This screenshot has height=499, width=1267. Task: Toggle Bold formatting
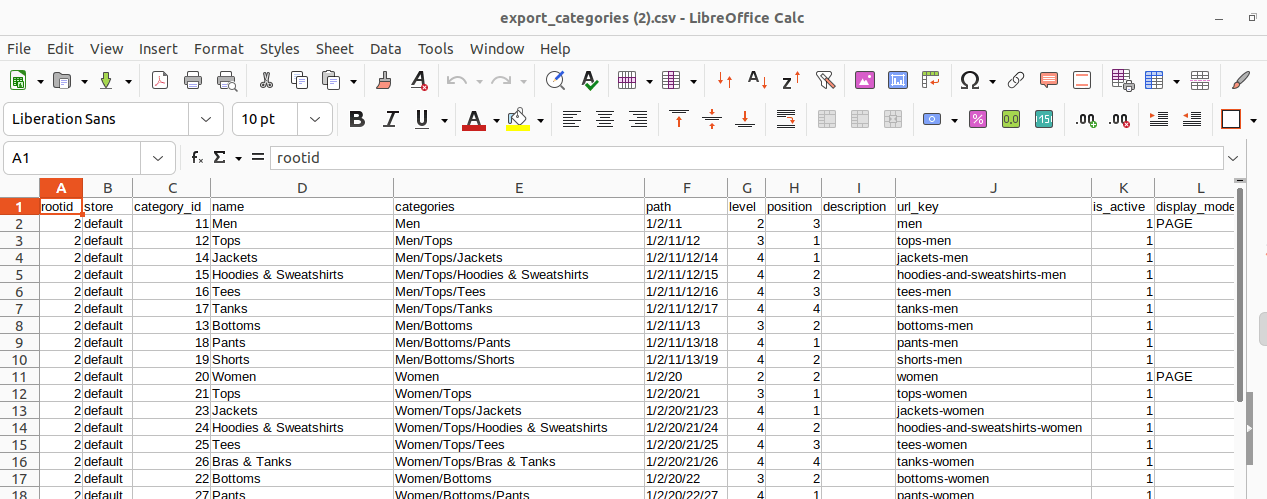(x=357, y=119)
